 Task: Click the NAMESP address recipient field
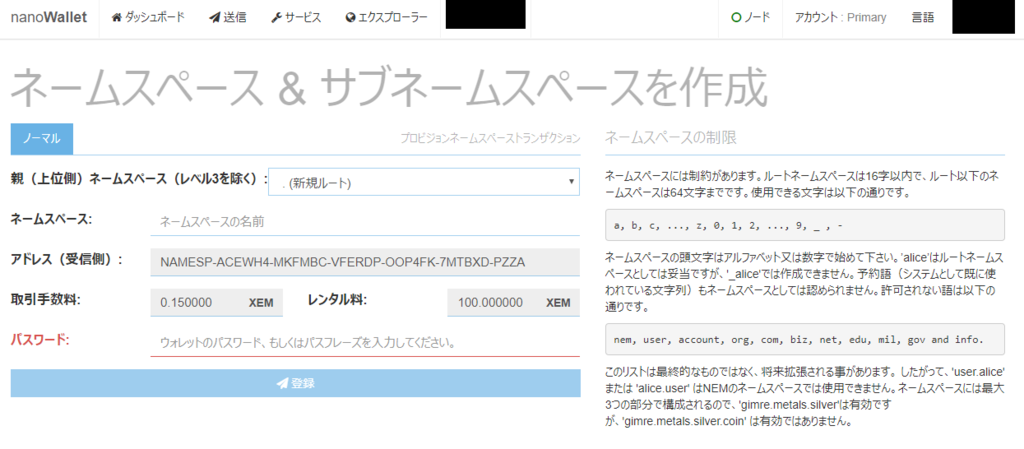365,262
